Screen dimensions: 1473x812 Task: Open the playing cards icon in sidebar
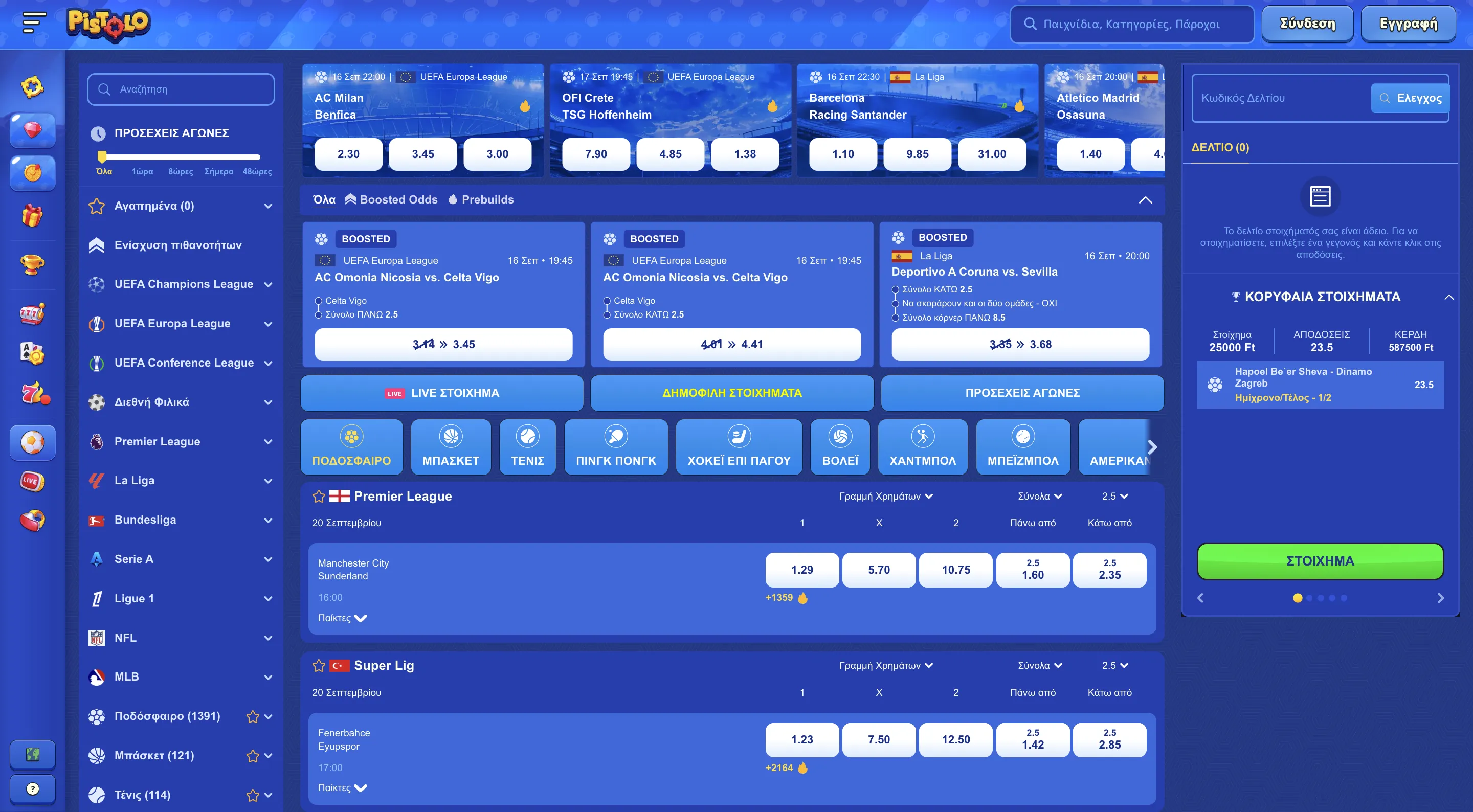click(x=32, y=353)
